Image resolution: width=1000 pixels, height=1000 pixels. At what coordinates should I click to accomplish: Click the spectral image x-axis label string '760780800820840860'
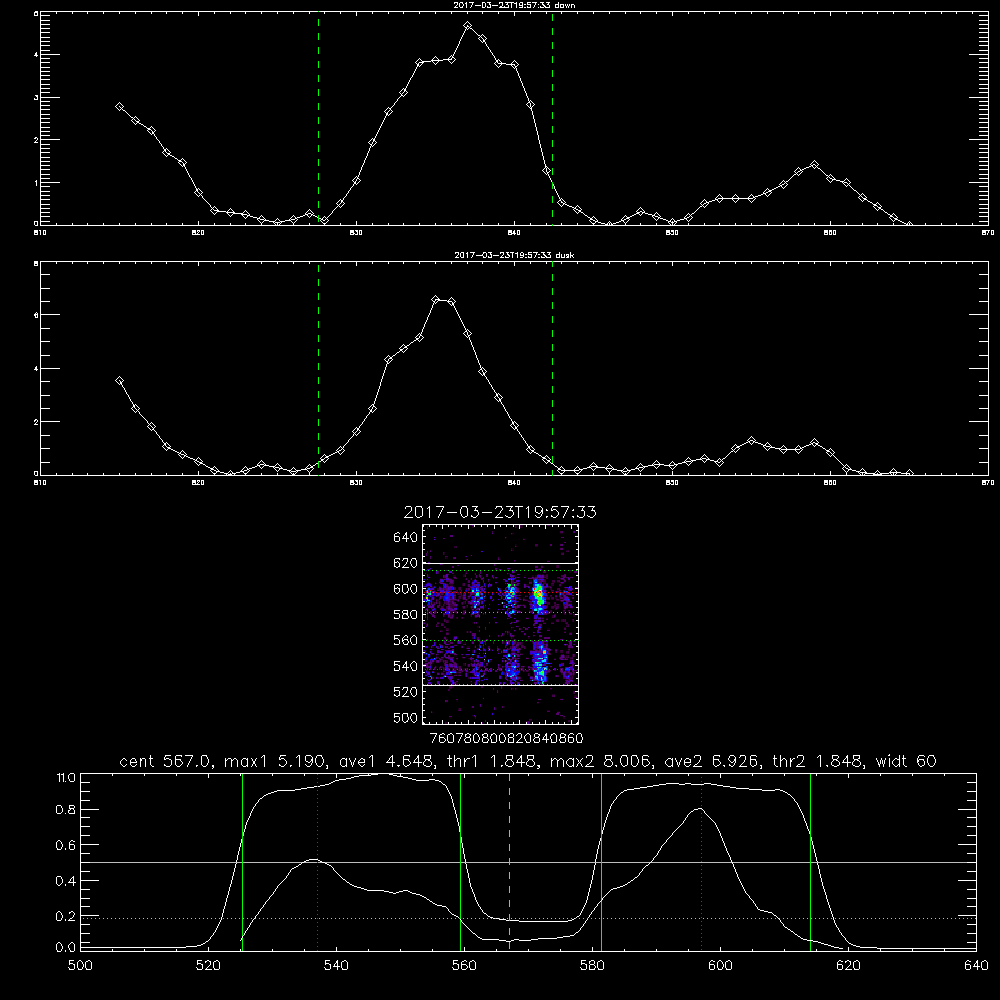(x=506, y=738)
